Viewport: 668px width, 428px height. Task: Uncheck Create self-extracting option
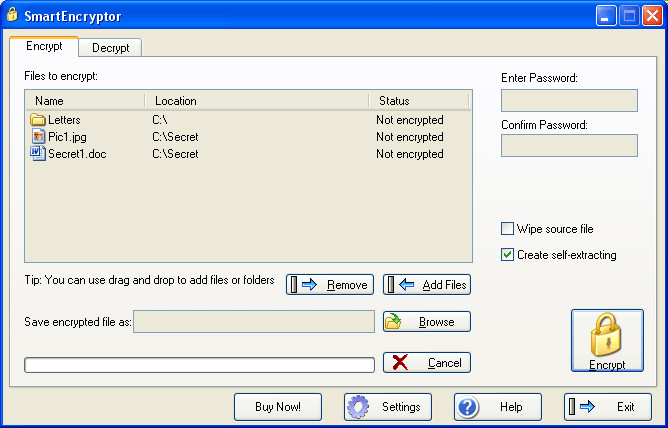click(x=507, y=255)
